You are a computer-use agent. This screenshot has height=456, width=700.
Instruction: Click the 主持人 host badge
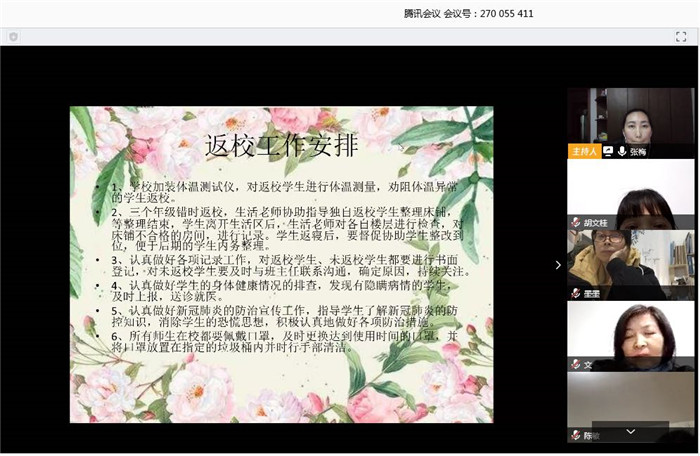tap(584, 151)
